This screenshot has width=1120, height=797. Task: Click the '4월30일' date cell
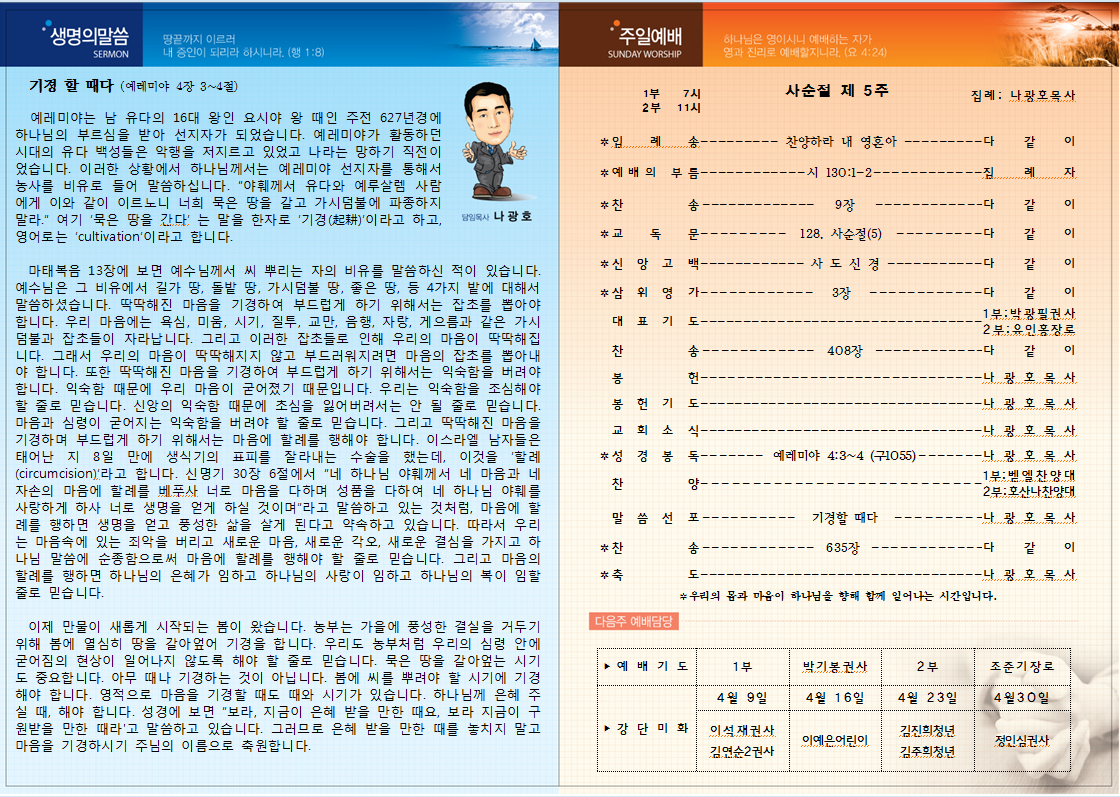pos(1021,698)
